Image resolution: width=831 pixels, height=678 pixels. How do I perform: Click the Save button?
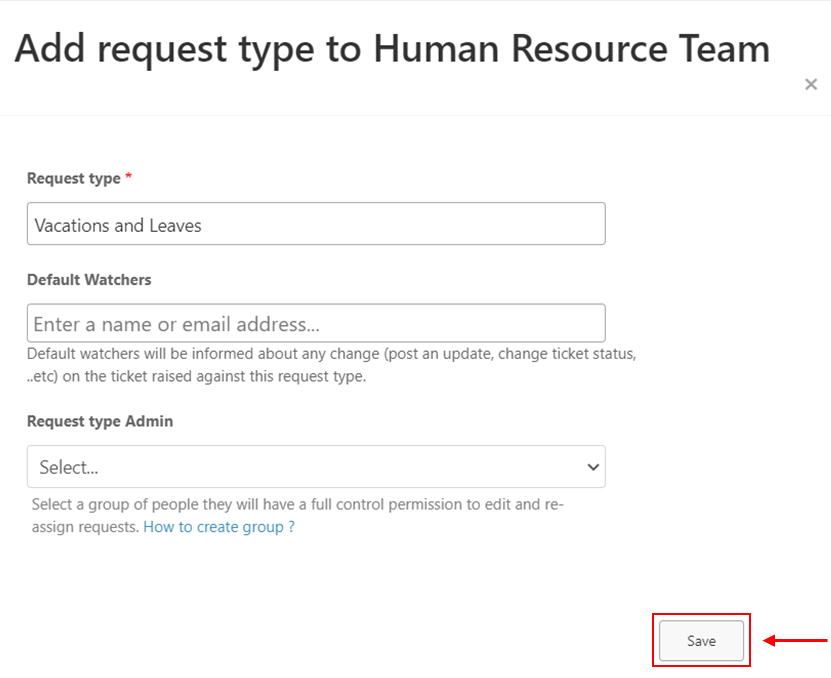701,640
